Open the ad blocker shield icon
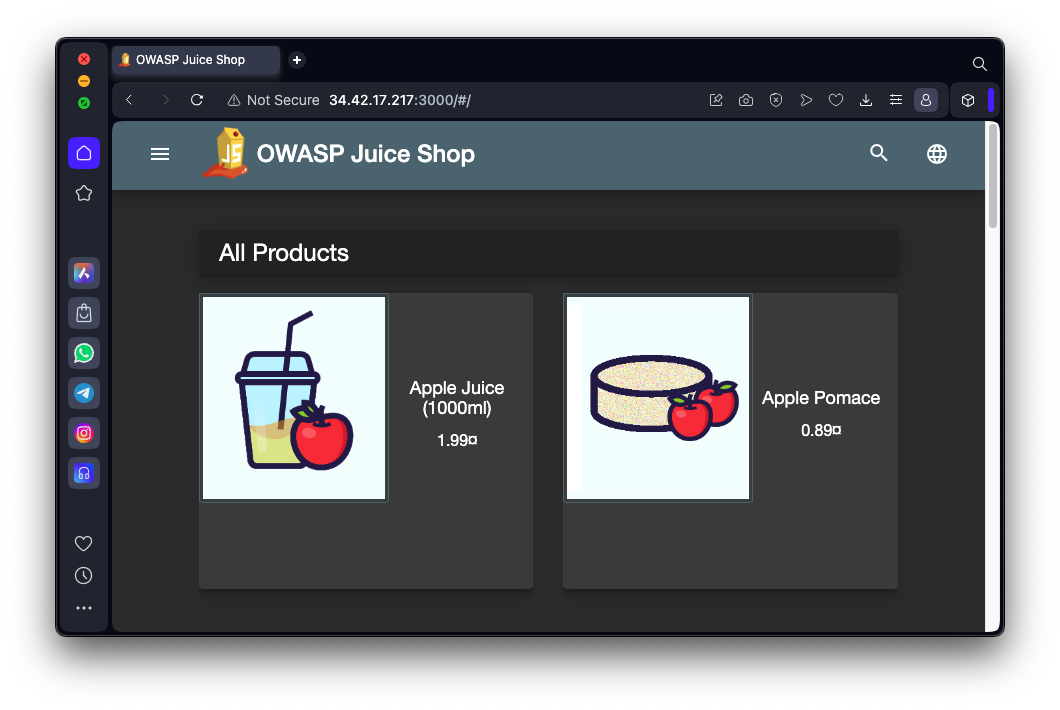 (776, 100)
